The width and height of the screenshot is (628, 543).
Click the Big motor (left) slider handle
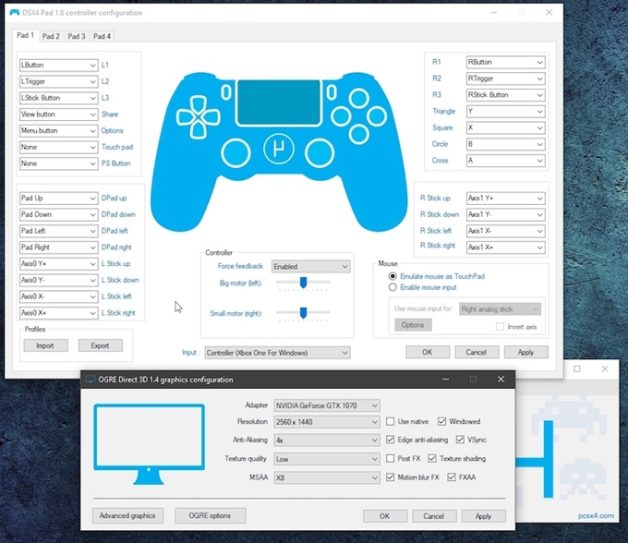[303, 282]
